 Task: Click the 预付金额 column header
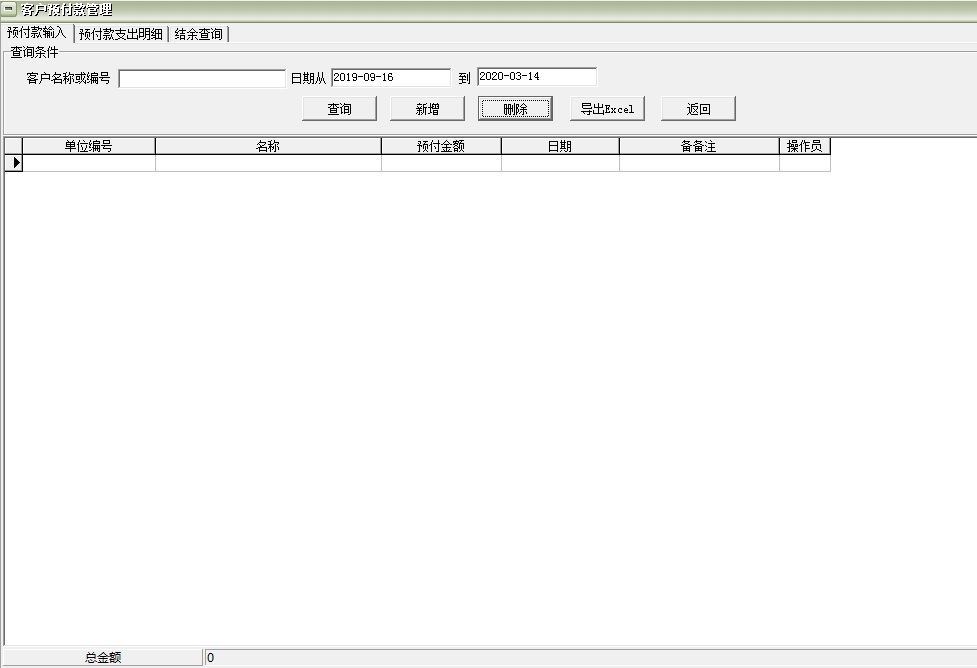(x=441, y=146)
